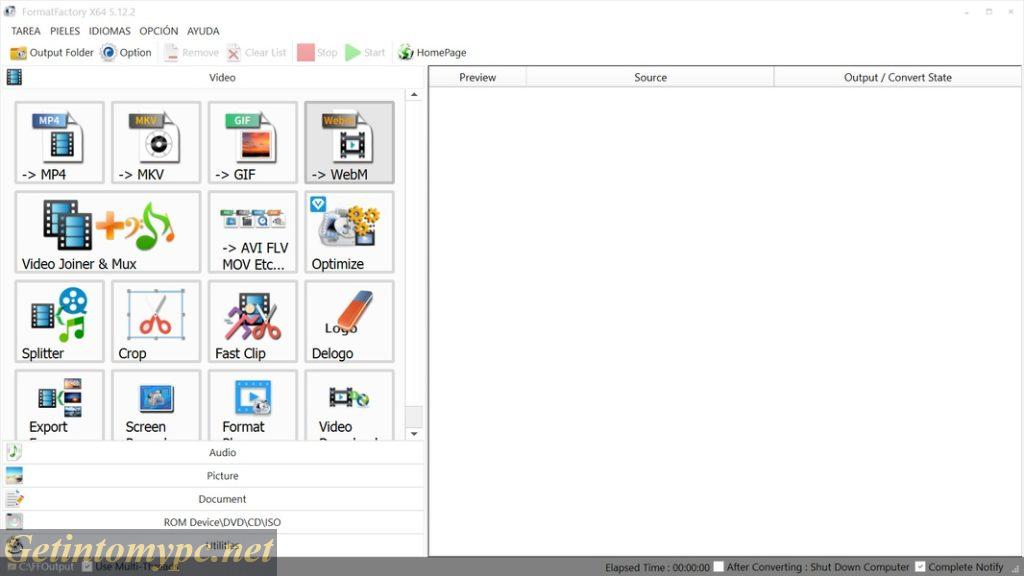The height and width of the screenshot is (576, 1024).
Task: Open the ROM Device\DVD\CD\ISO section
Action: [x=222, y=521]
